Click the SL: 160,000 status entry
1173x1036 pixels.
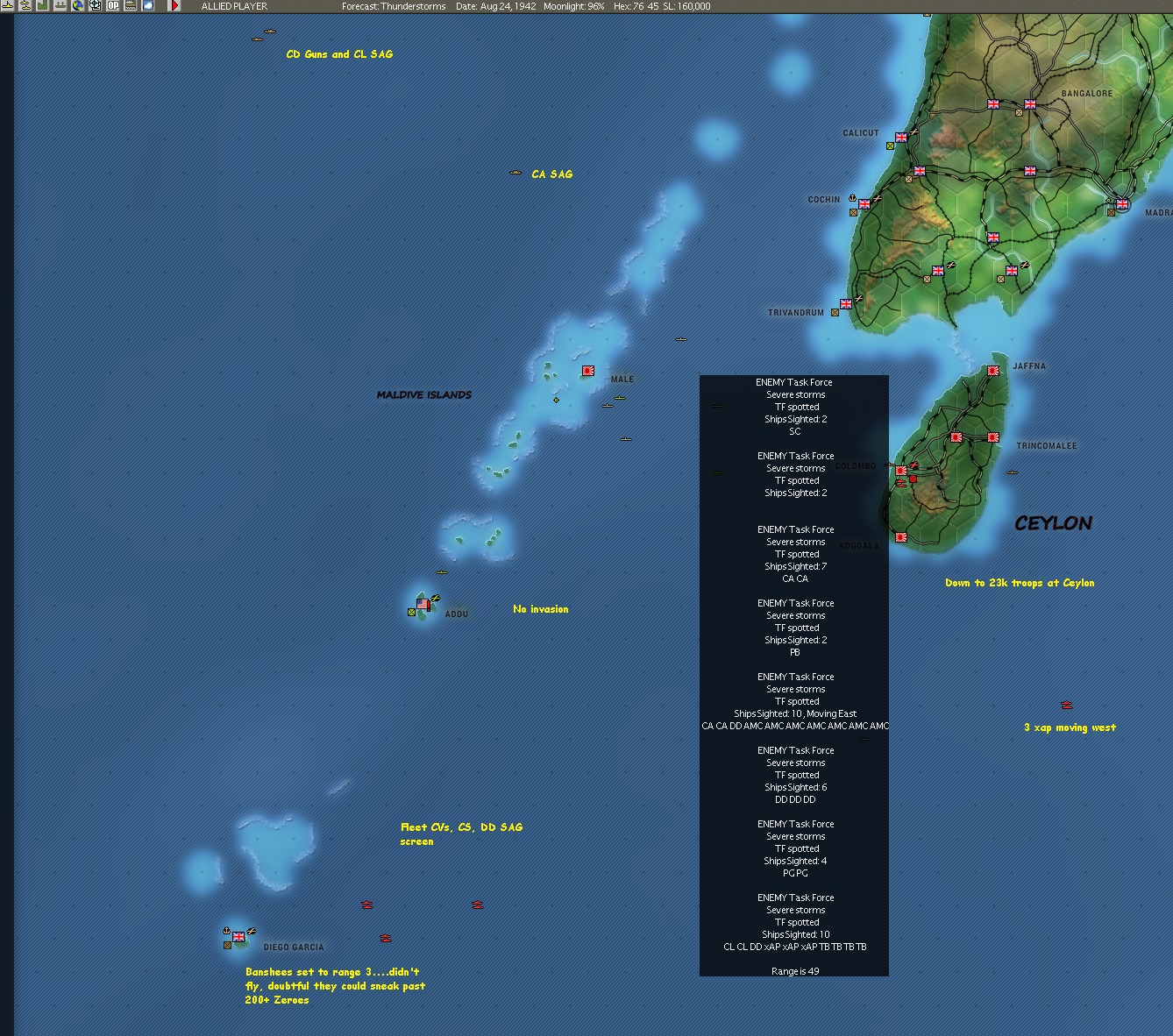(687, 6)
